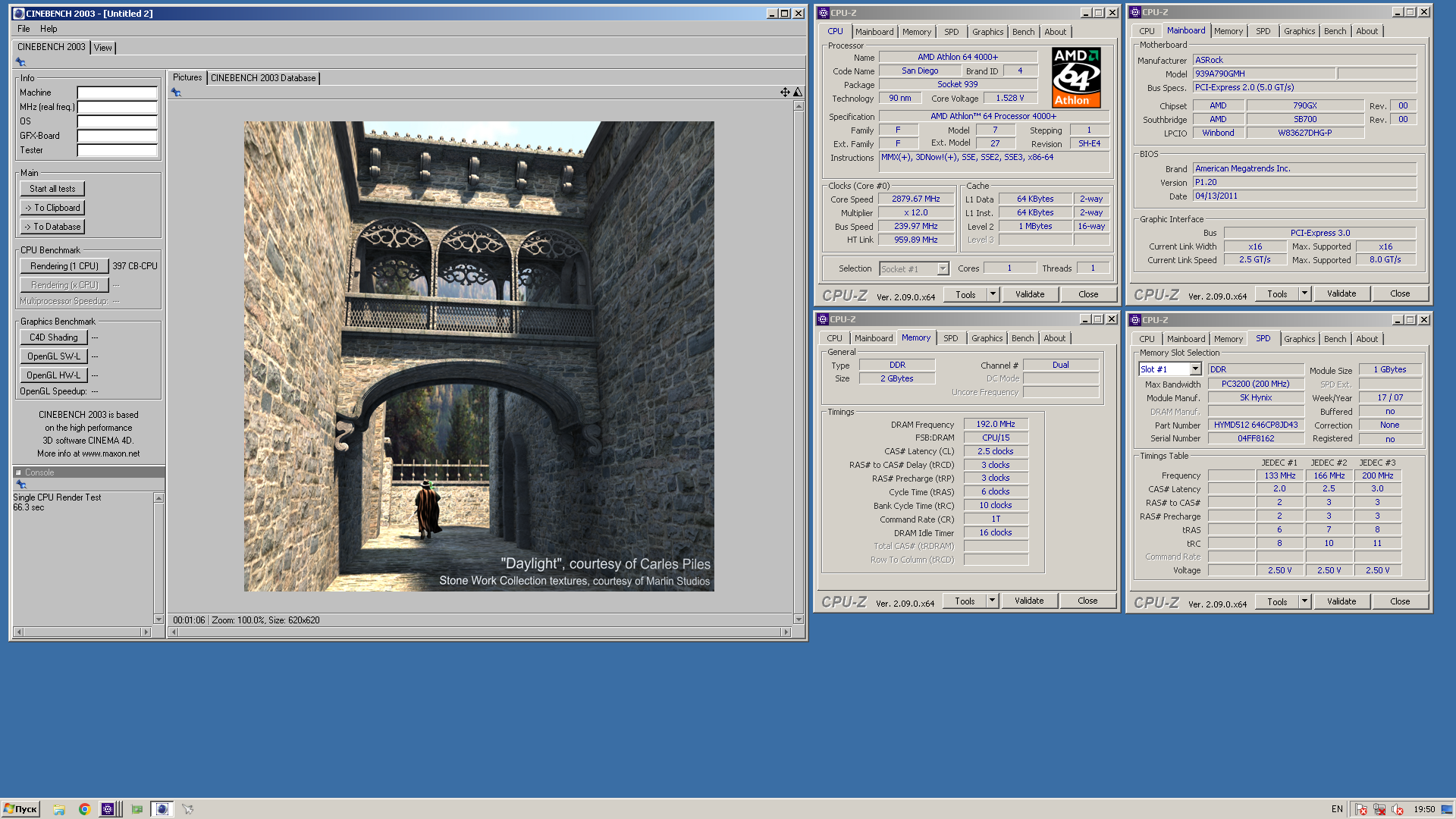Click the taskbar clock showing 19:50
This screenshot has width=1456, height=819.
(x=1424, y=809)
